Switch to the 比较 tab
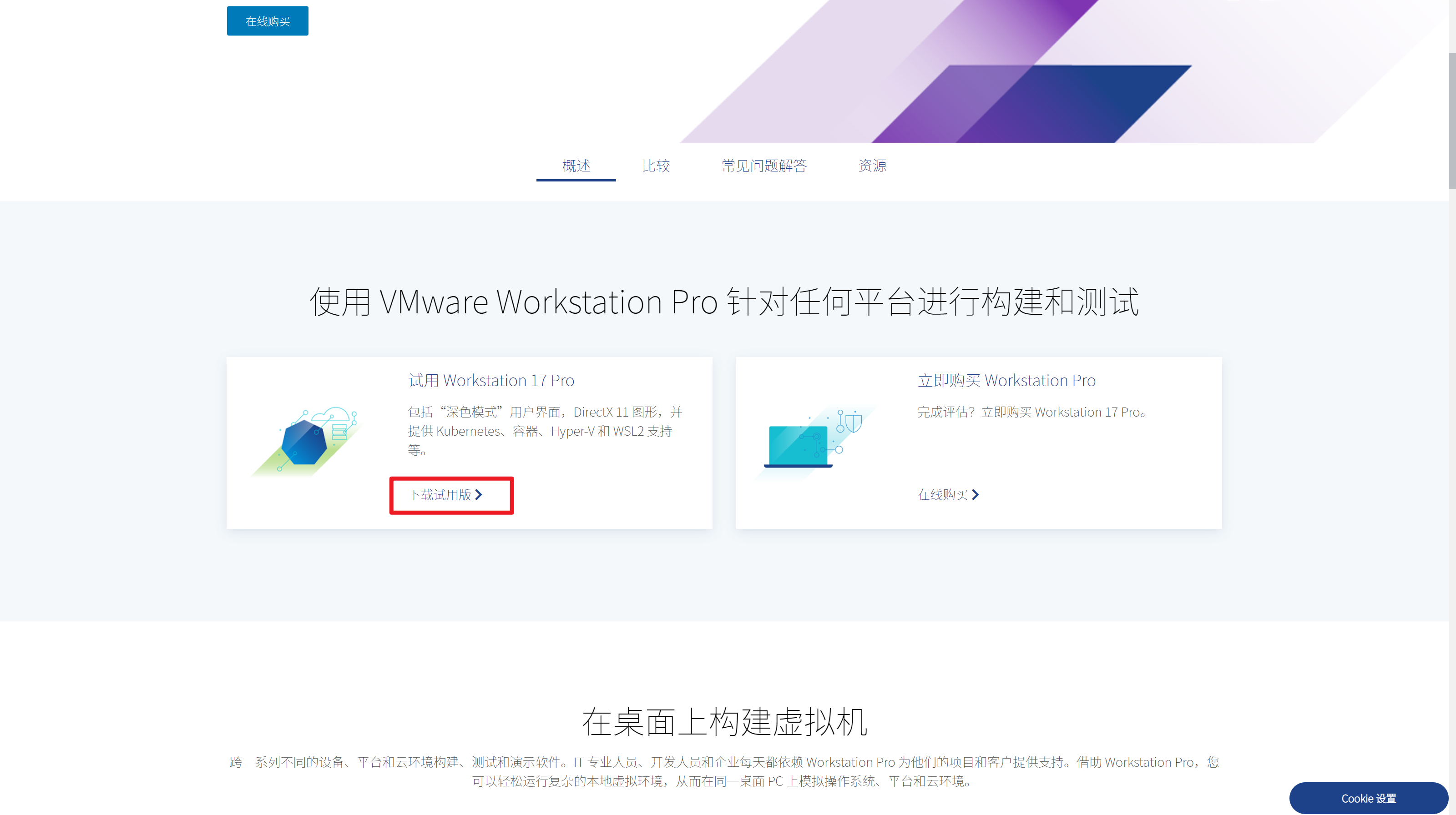Viewport: 1456px width, 815px height. [x=656, y=166]
